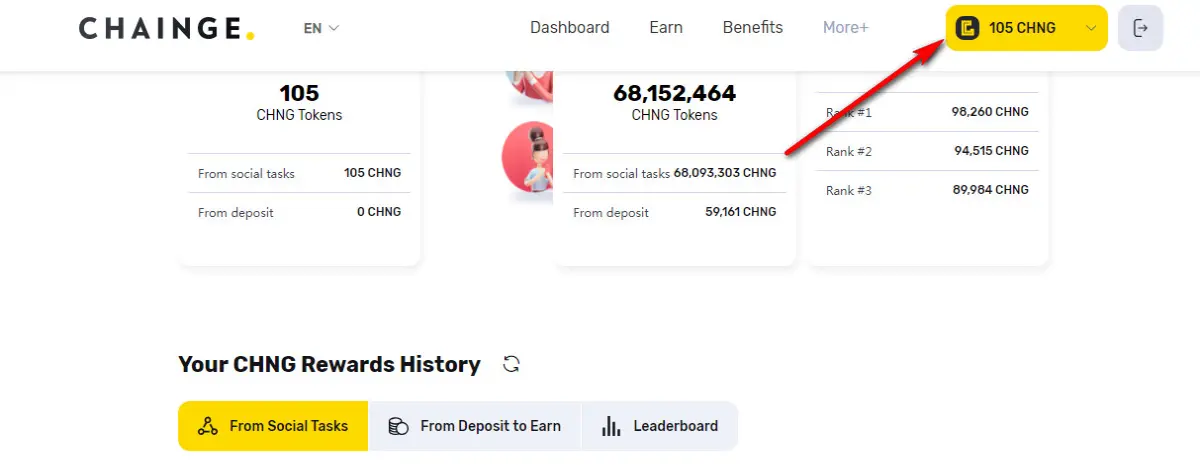Click the 98,260 CHNG value

click(990, 112)
